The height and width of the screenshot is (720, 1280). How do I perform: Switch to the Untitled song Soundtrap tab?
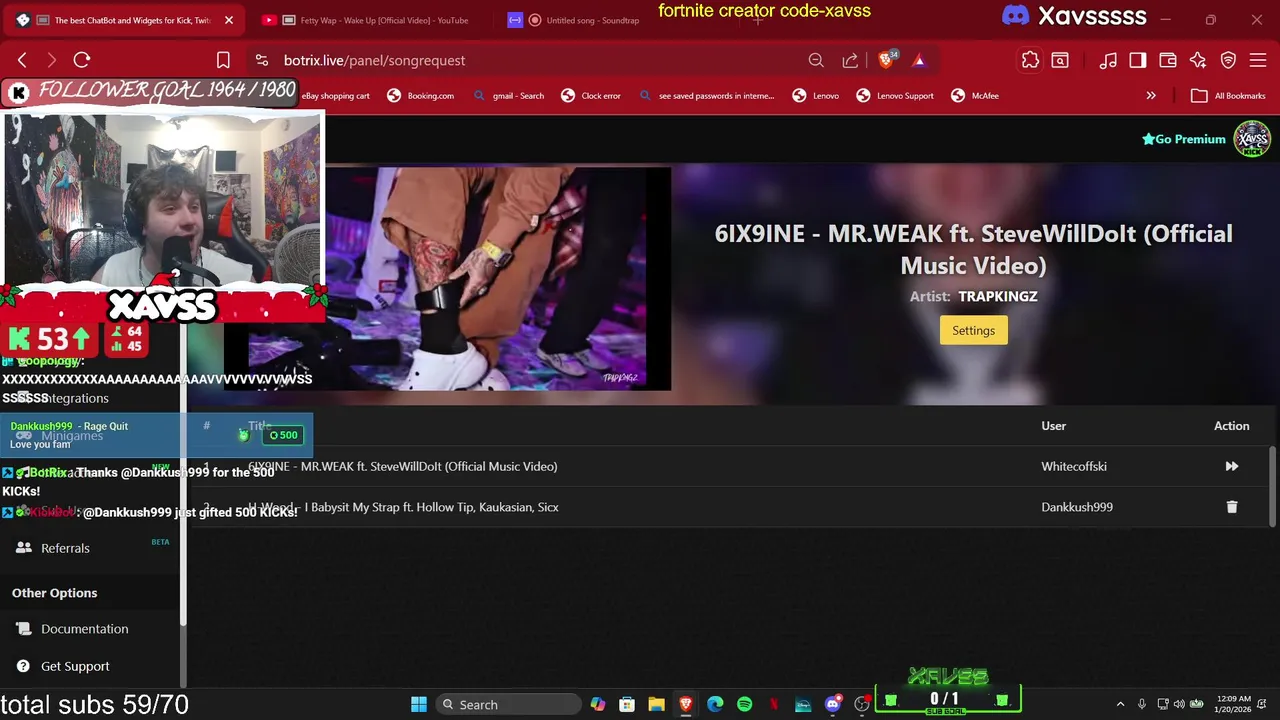click(x=590, y=20)
